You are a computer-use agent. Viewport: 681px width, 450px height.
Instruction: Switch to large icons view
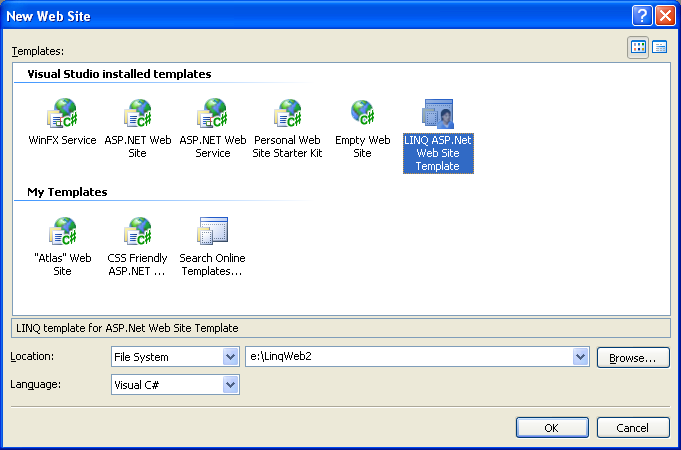click(x=638, y=47)
